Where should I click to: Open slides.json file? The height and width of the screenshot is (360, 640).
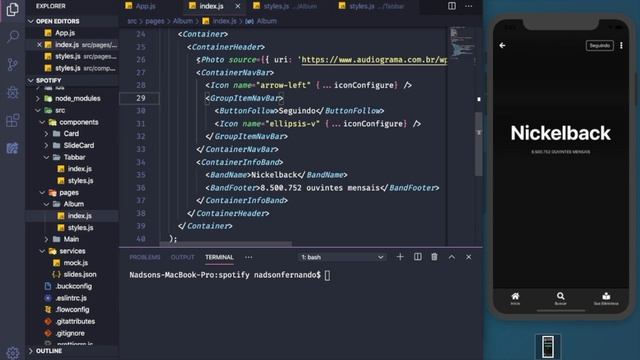[80, 274]
